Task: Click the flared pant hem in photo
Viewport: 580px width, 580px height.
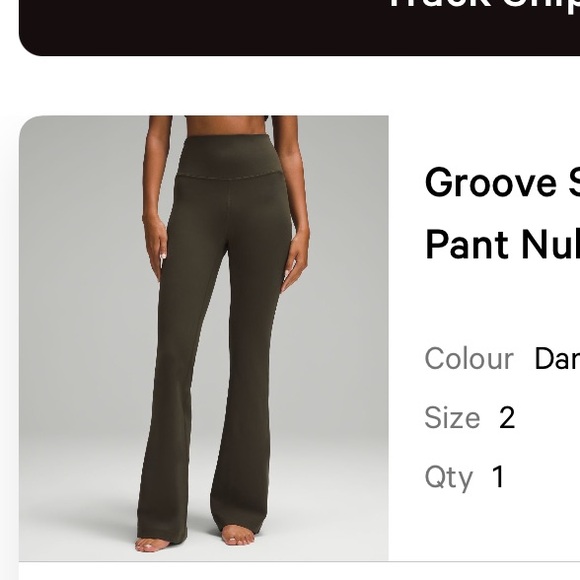Action: 239,518
